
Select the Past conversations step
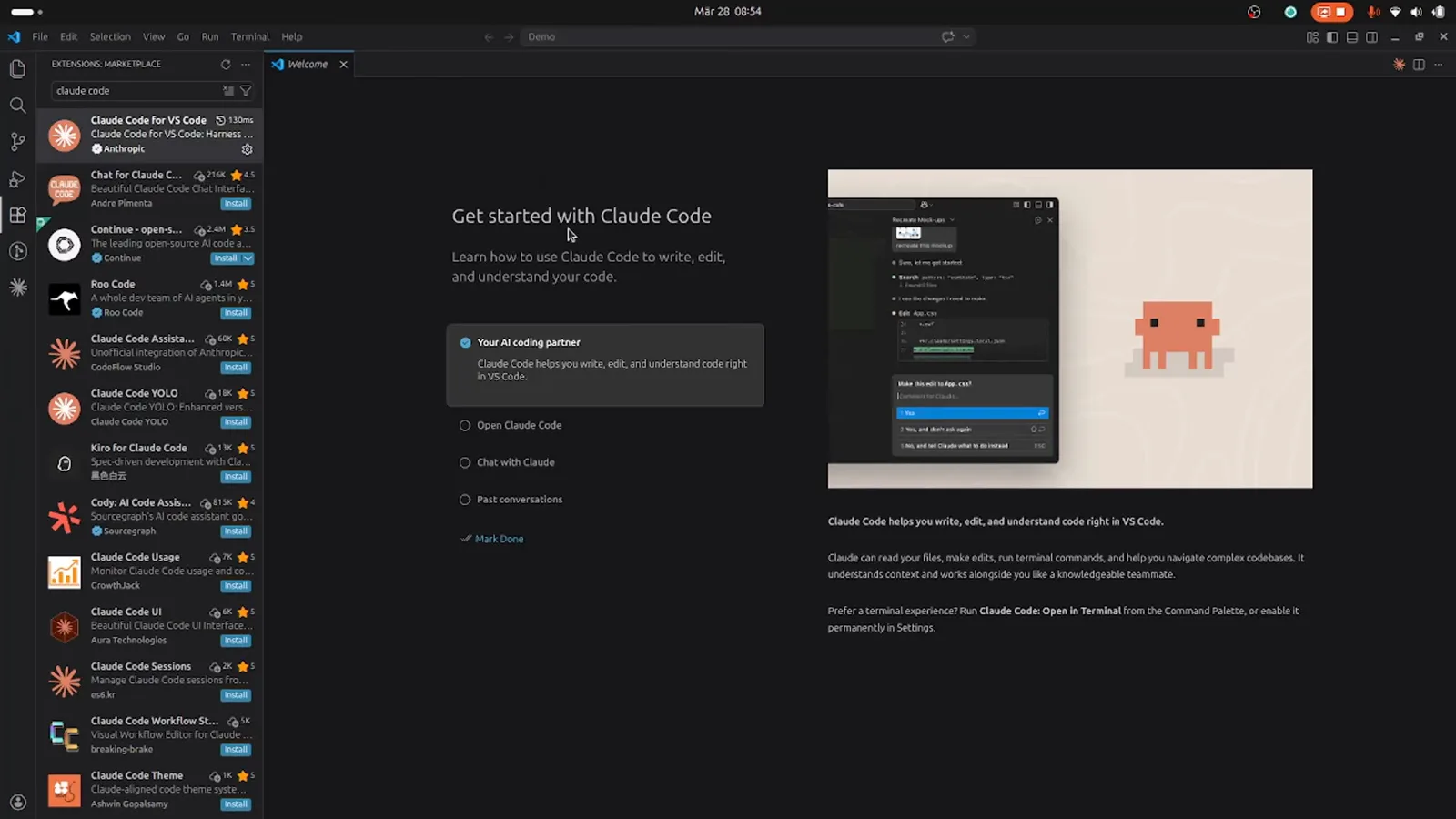[520, 500]
